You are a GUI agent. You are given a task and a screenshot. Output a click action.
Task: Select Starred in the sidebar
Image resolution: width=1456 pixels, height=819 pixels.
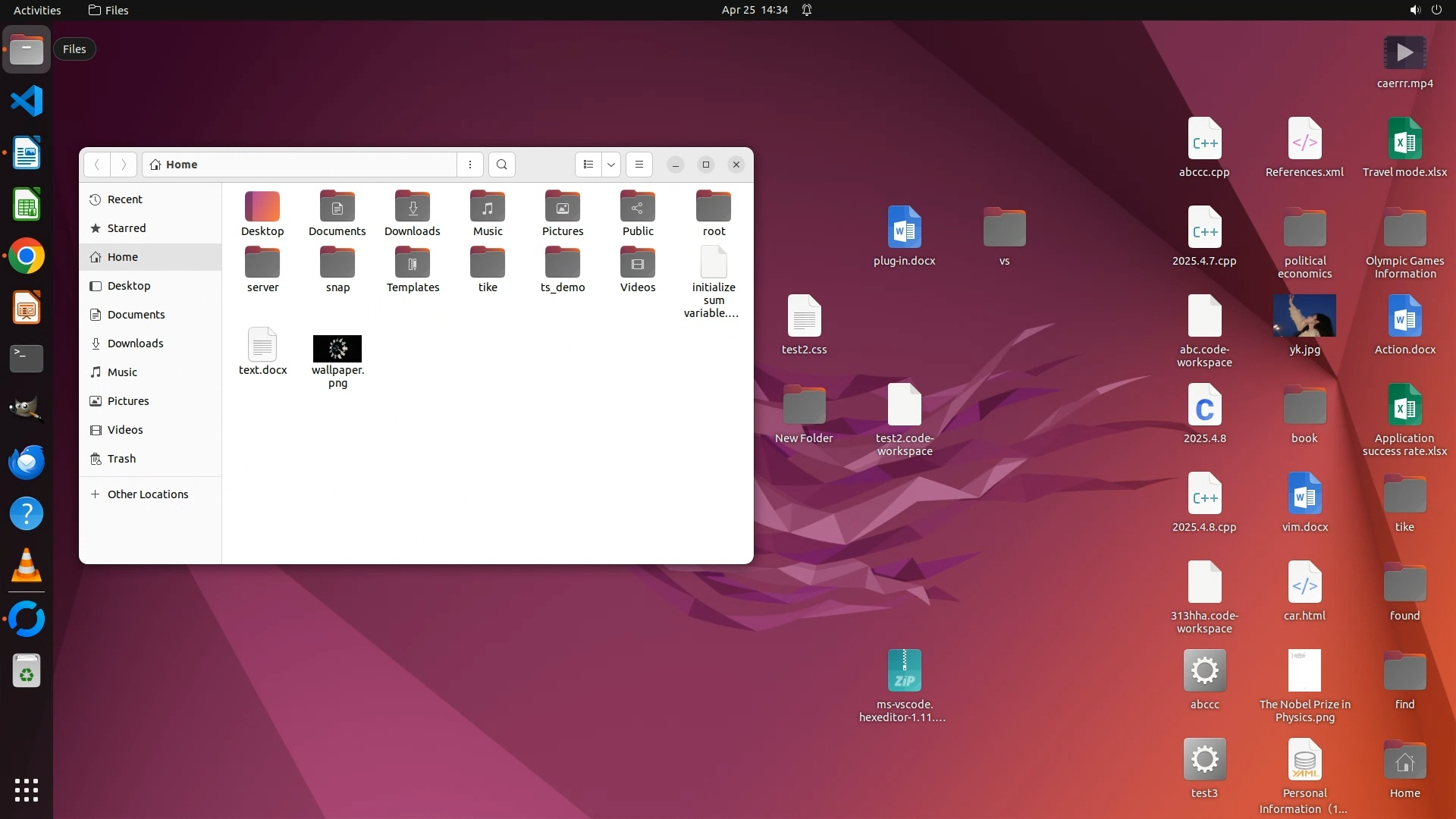point(127,228)
